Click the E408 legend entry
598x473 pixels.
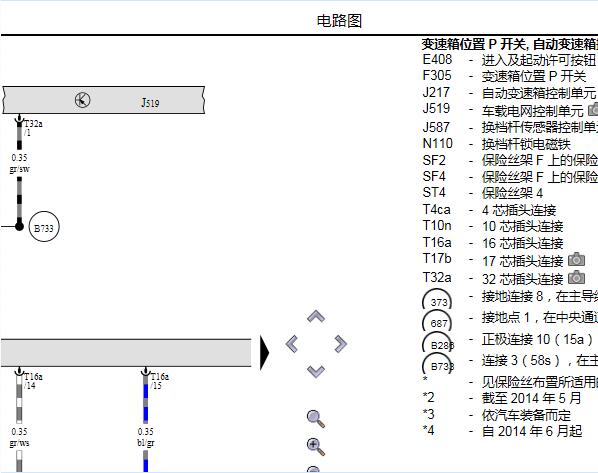(510, 60)
